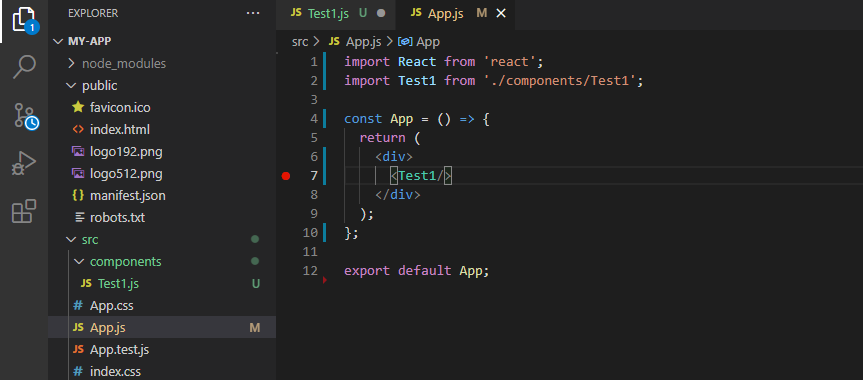Open favicon.ico star icon file
The image size is (863, 380).
78,107
